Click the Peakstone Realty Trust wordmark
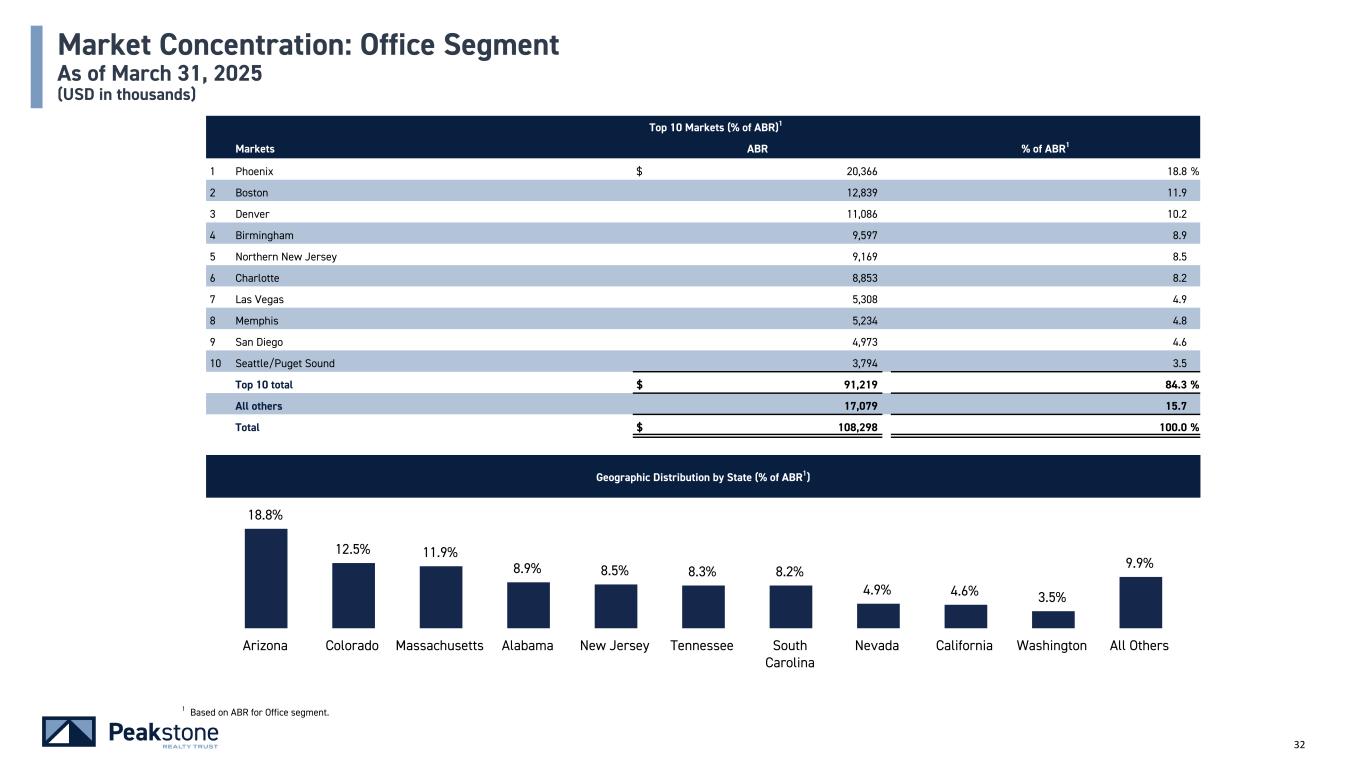This screenshot has width=1365, height=768. tap(162, 733)
